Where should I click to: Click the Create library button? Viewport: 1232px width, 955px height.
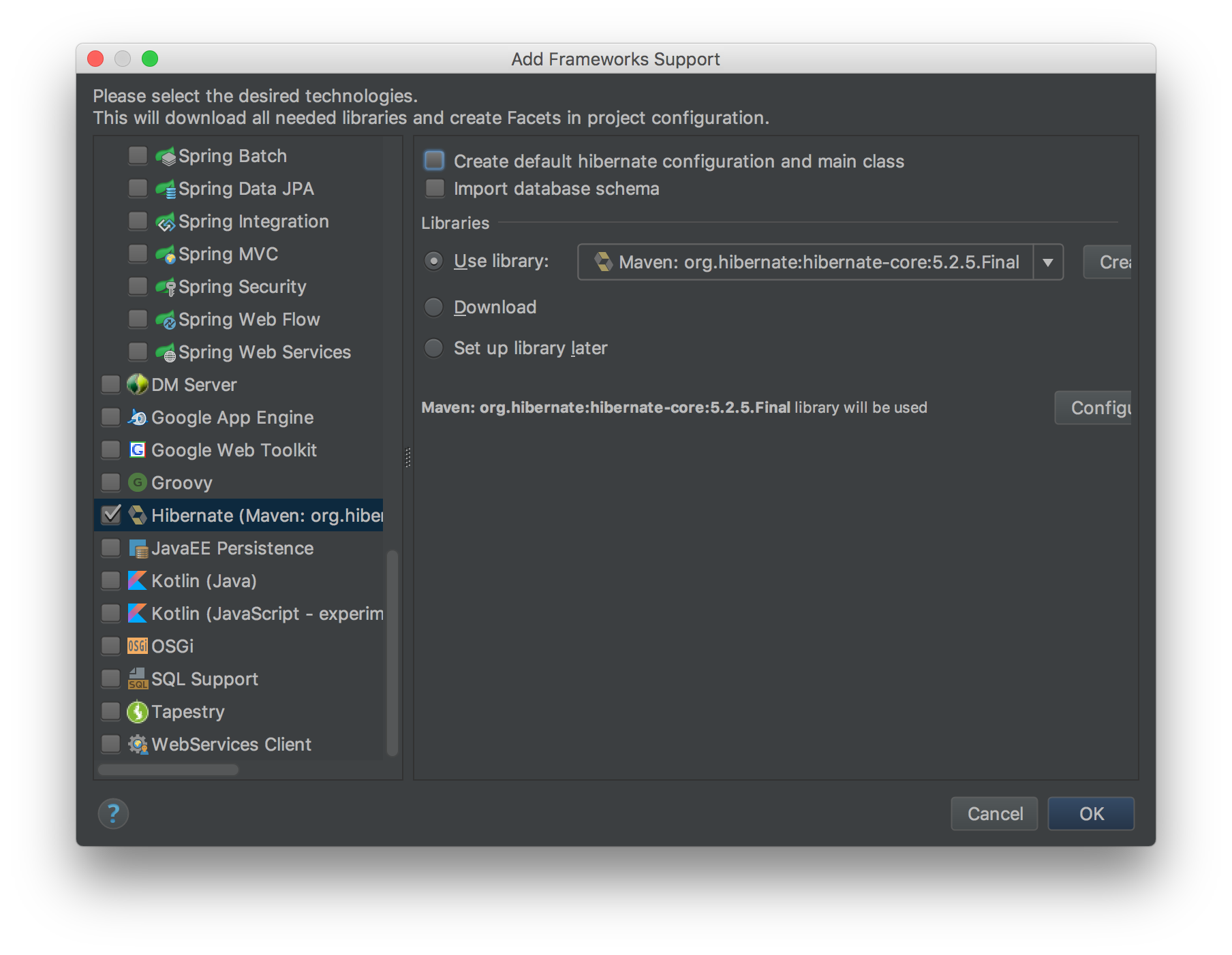[1107, 262]
